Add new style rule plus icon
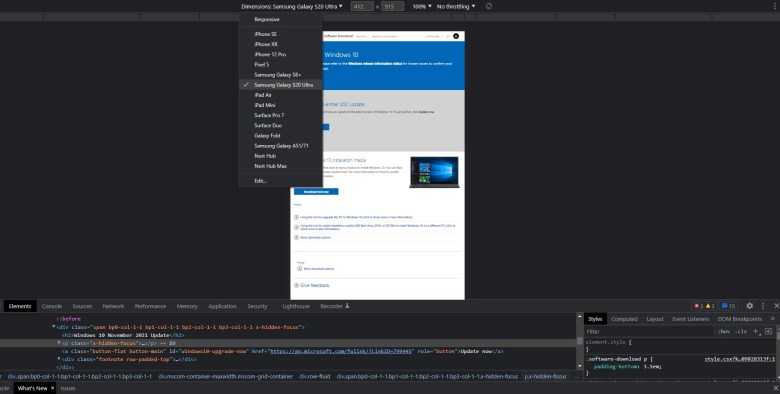The height and width of the screenshot is (394, 780). tap(756, 331)
